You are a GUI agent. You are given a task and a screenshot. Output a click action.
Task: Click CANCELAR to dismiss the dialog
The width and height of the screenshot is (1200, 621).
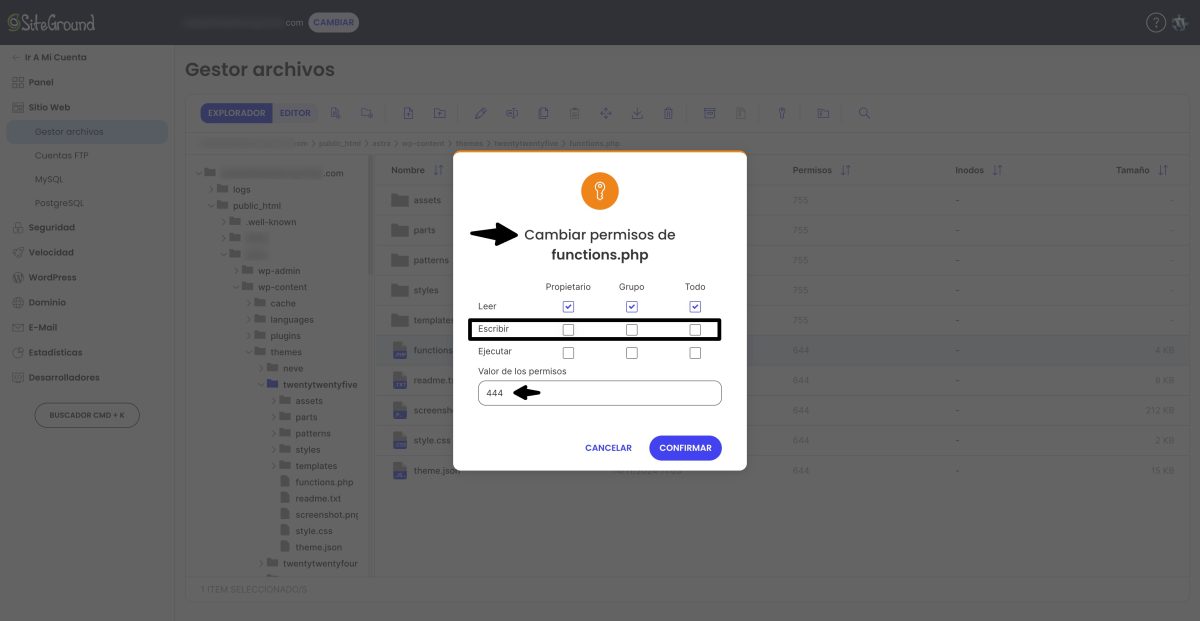coord(608,448)
